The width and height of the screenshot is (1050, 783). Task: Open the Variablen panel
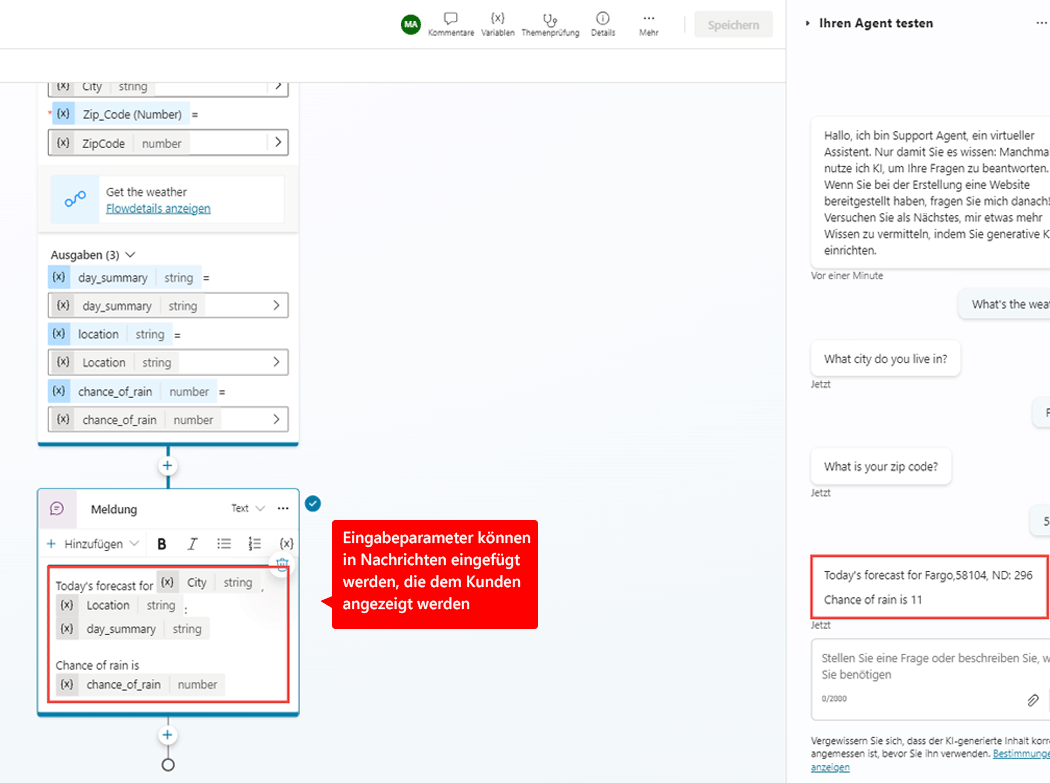pos(498,24)
